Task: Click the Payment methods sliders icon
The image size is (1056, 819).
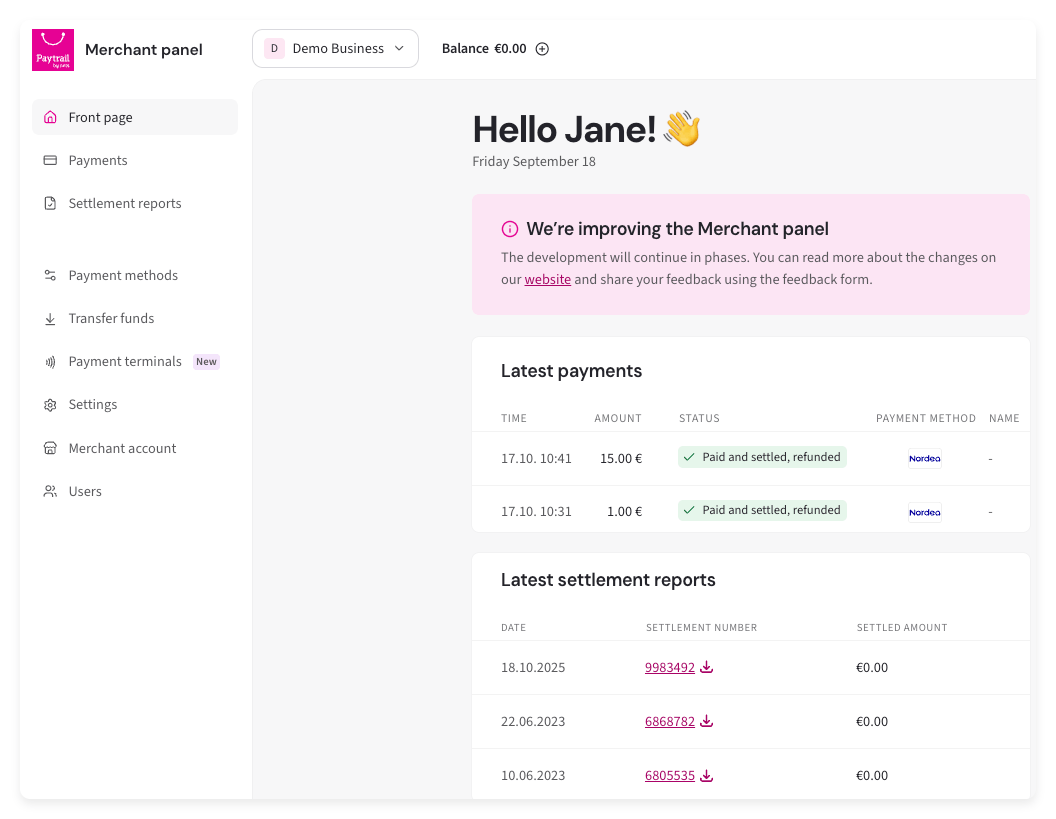Action: point(50,275)
